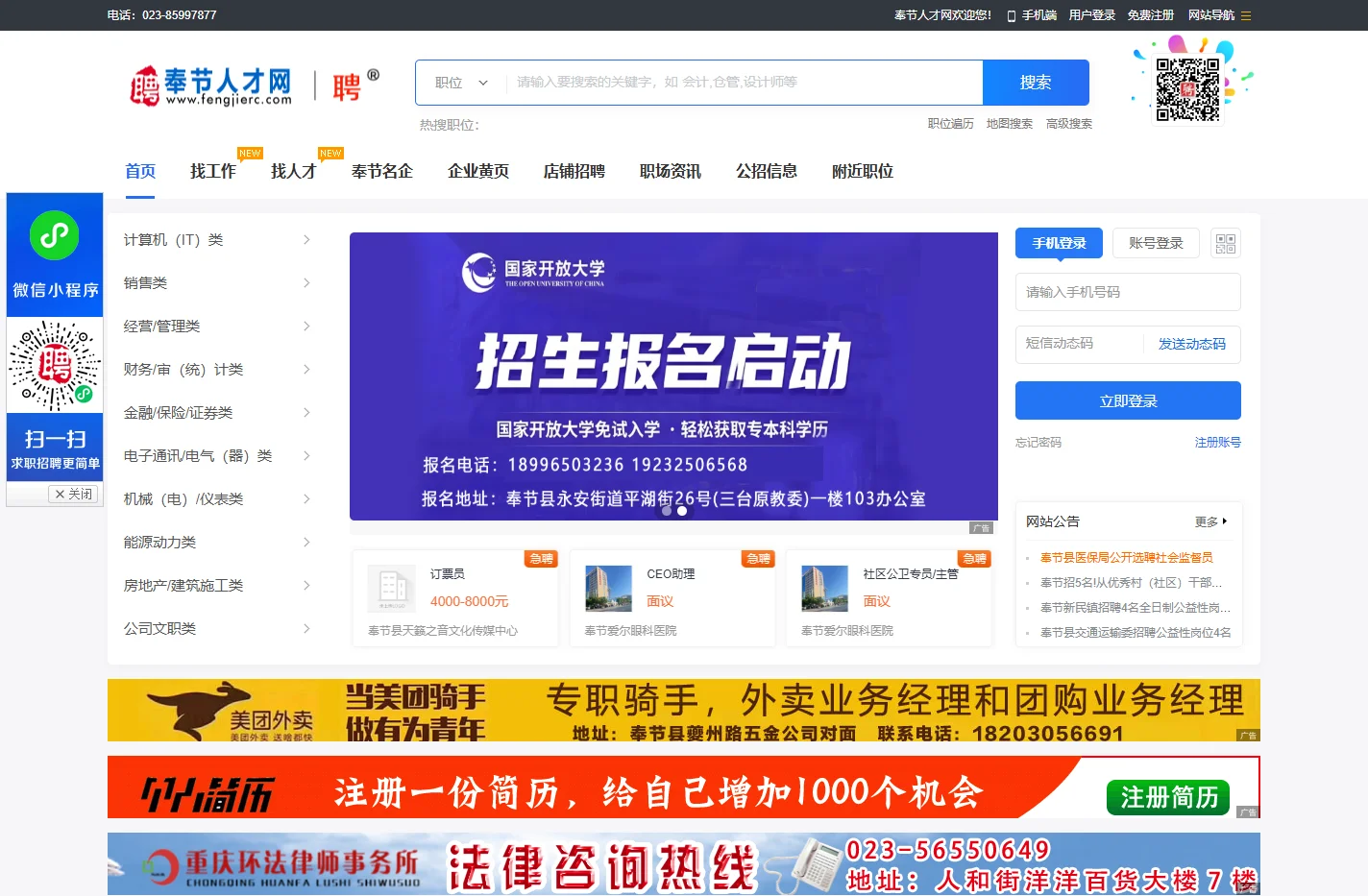Open the 找人才 nav tab
The image size is (1368, 896).
tap(294, 171)
